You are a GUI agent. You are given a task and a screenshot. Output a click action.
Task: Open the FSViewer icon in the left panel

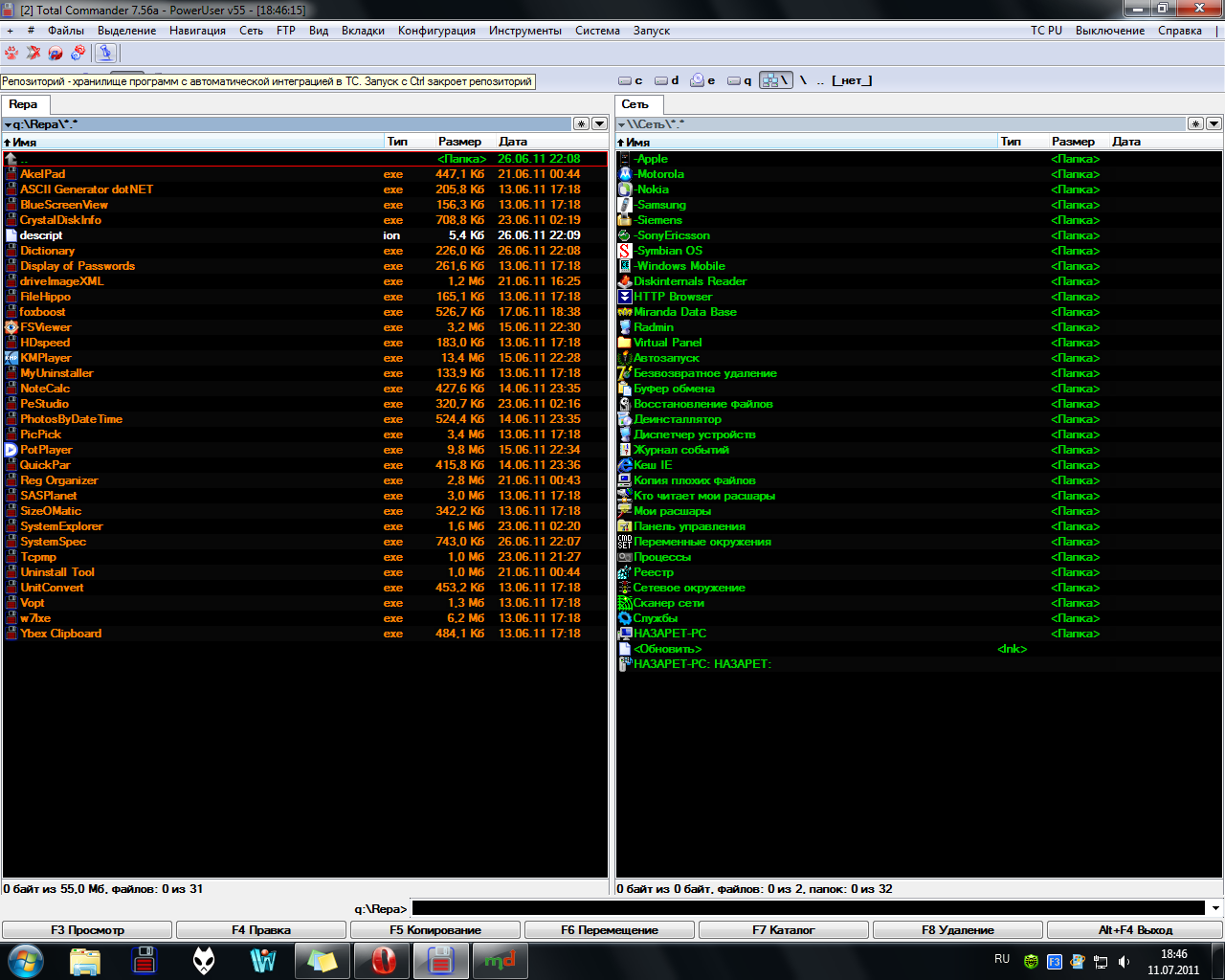[x=11, y=327]
